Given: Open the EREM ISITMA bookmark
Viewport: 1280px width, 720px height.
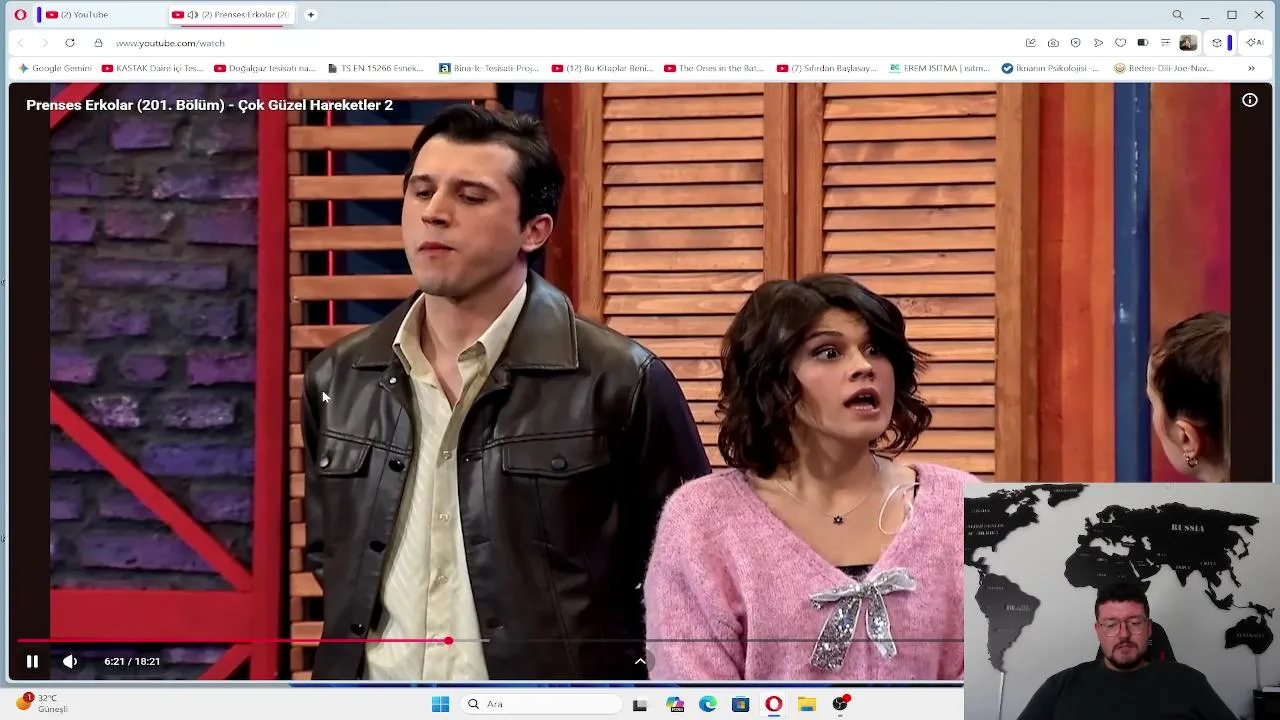Looking at the screenshot, I should click(x=939, y=68).
